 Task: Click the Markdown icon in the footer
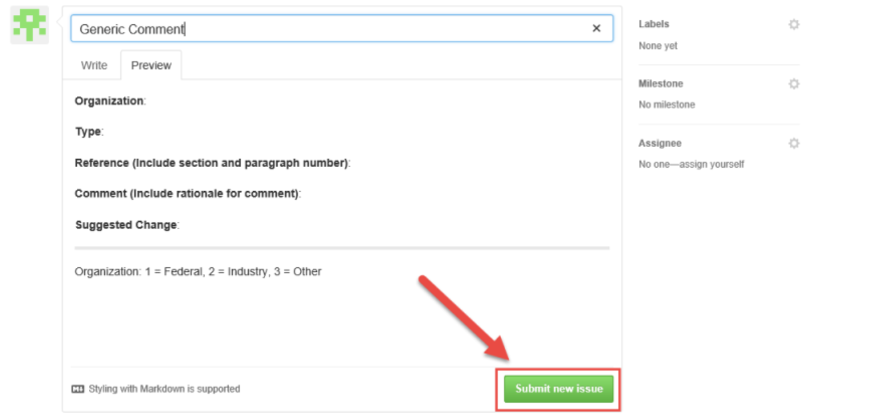[x=77, y=389]
